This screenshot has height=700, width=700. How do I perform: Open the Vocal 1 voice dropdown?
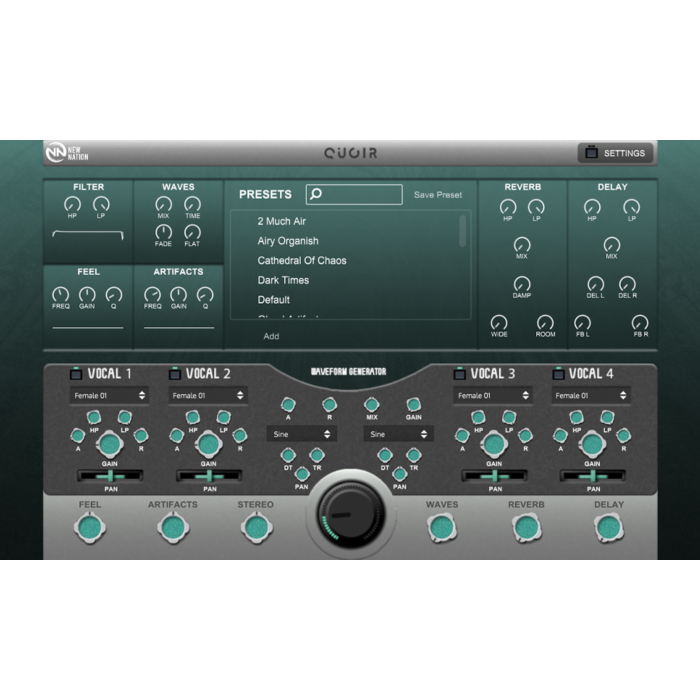(x=109, y=396)
